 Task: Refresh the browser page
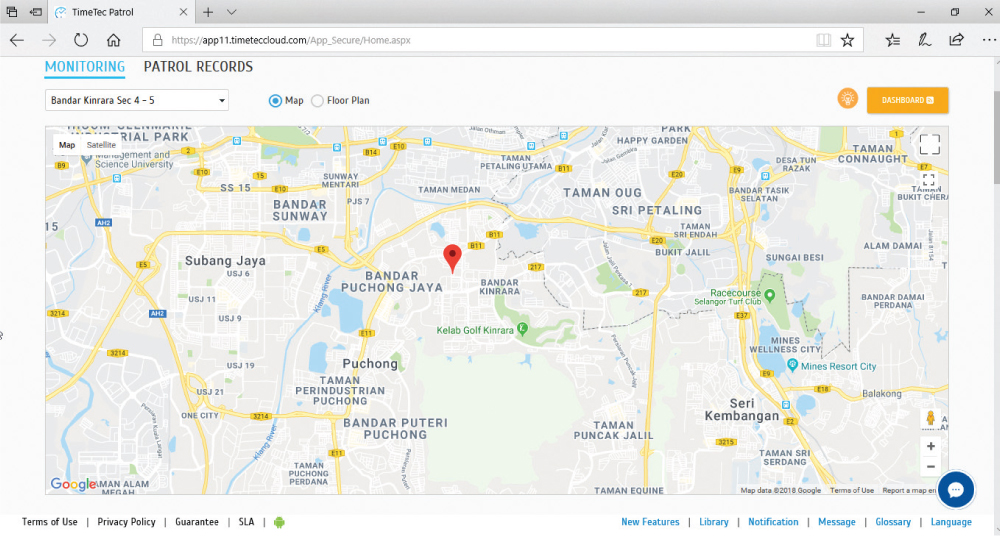pyautogui.click(x=81, y=40)
